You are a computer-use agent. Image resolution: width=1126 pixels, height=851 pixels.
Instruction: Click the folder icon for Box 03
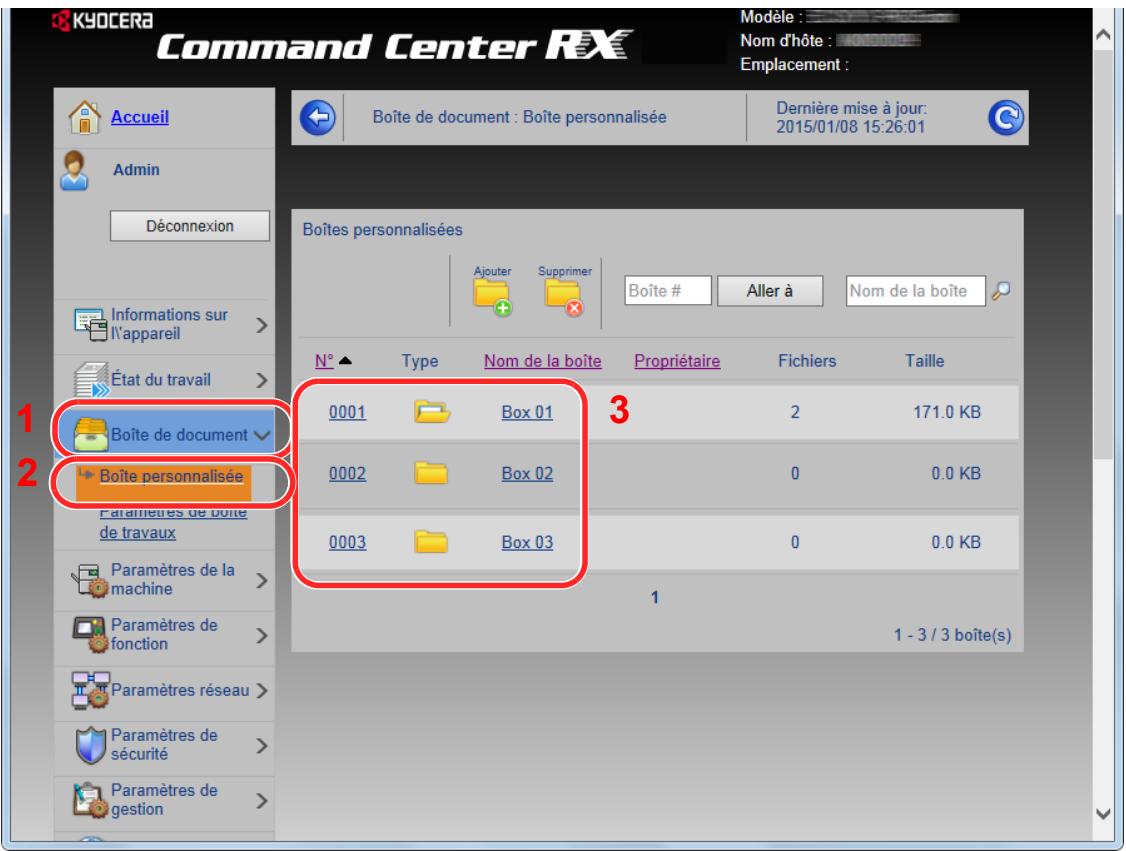[x=431, y=542]
